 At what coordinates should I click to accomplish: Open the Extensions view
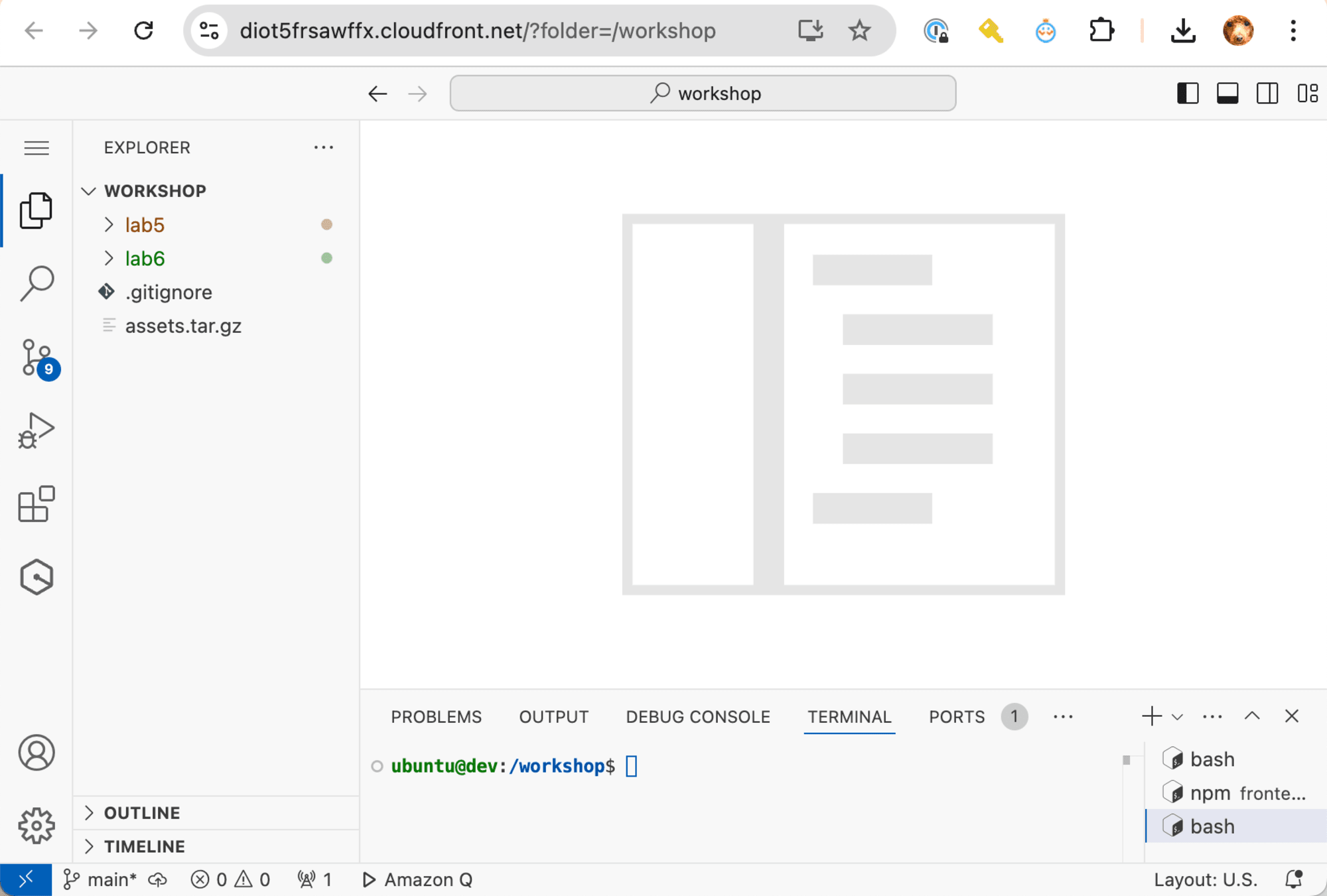pyautogui.click(x=36, y=504)
